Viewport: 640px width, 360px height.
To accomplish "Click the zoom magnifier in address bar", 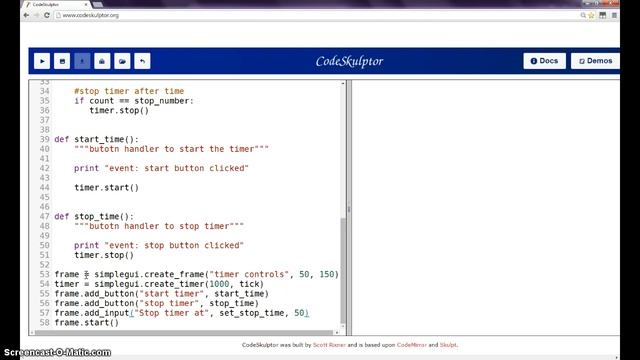I will point(583,15).
